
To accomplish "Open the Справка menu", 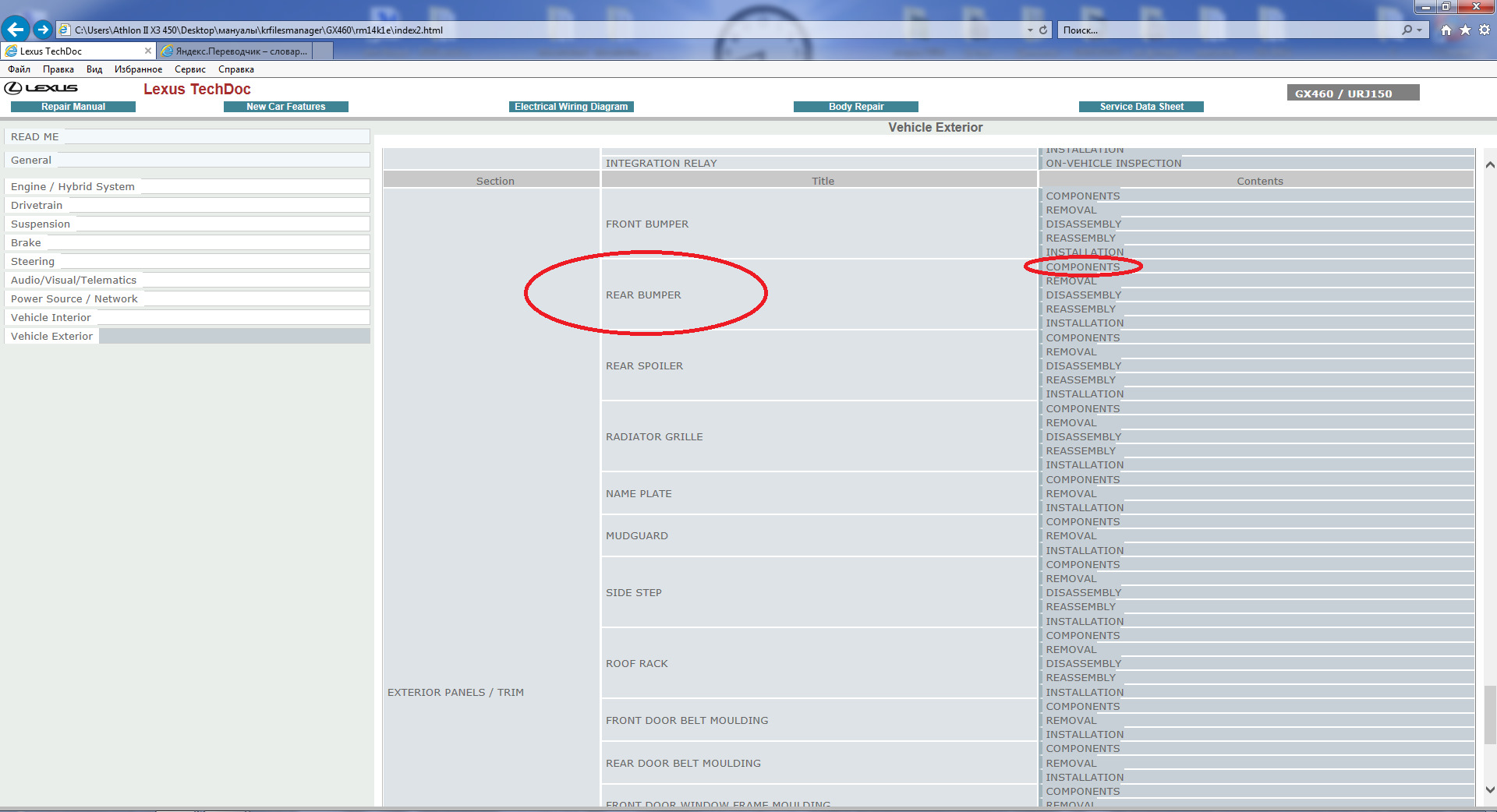I will point(236,69).
